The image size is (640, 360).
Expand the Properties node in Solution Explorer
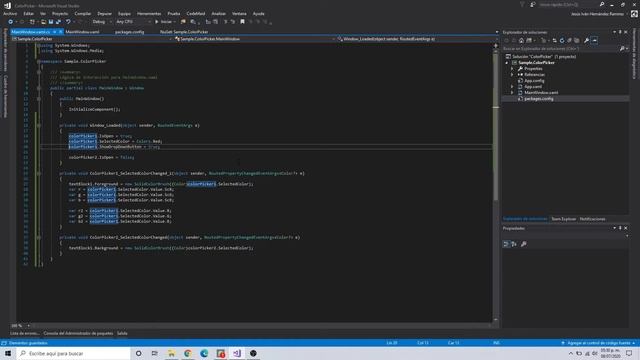[x=512, y=69]
